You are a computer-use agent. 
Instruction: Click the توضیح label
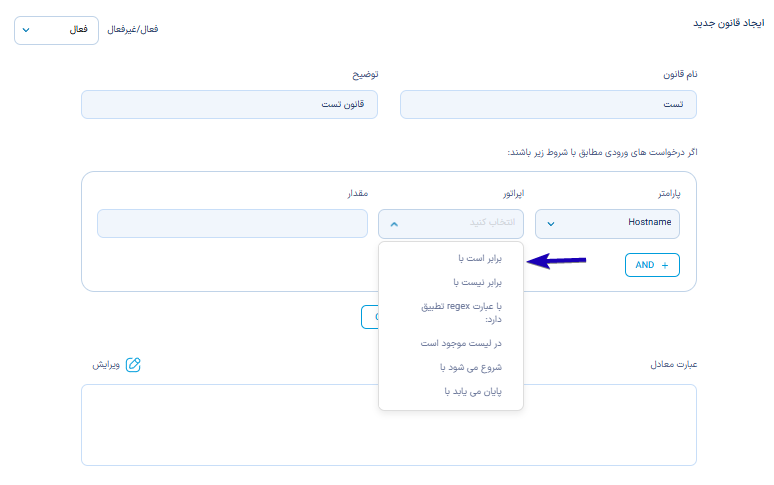click(365, 75)
